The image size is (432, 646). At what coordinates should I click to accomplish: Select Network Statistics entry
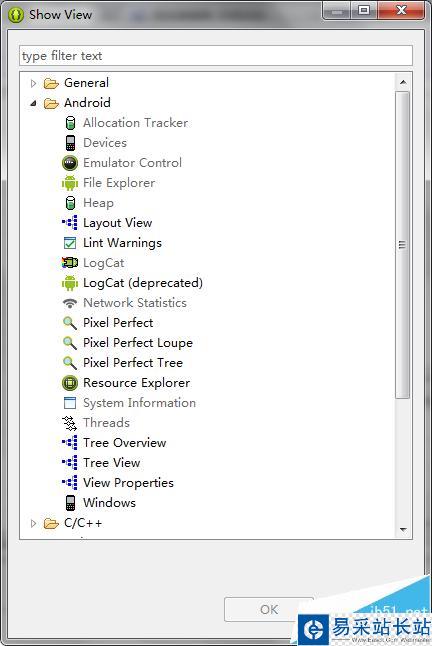click(x=135, y=303)
